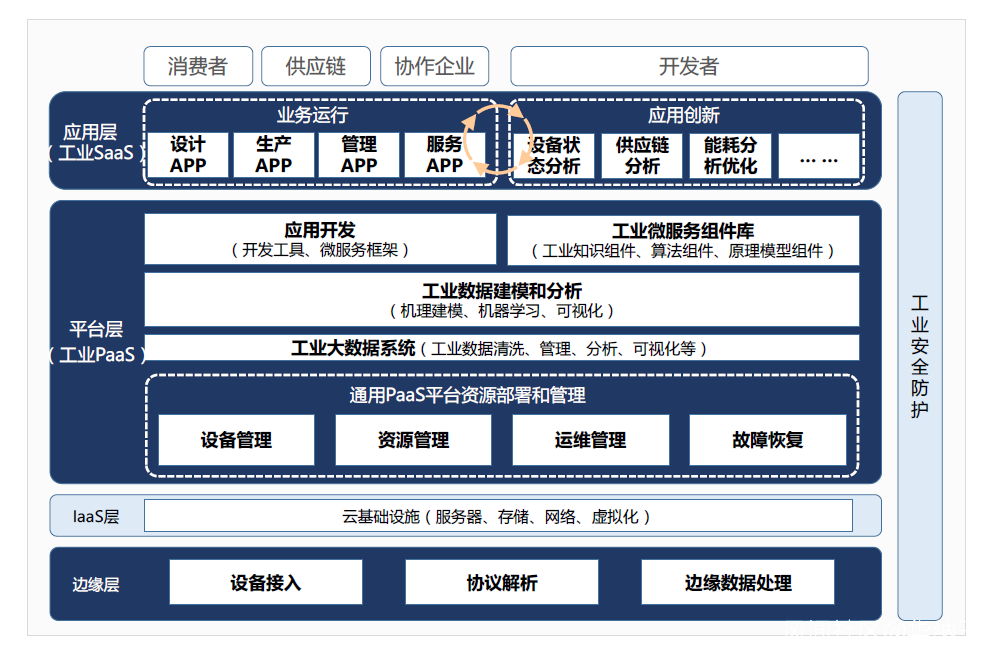Viewport: 994px width, 658px height.
Task: Click the IaaS层 label
Action: point(96,516)
